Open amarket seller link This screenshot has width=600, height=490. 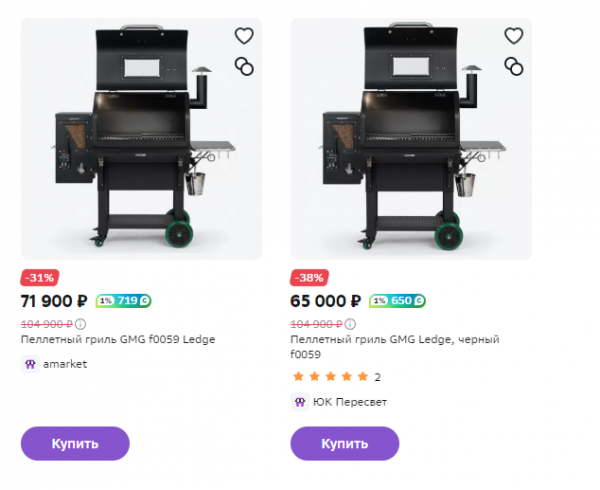point(64,364)
